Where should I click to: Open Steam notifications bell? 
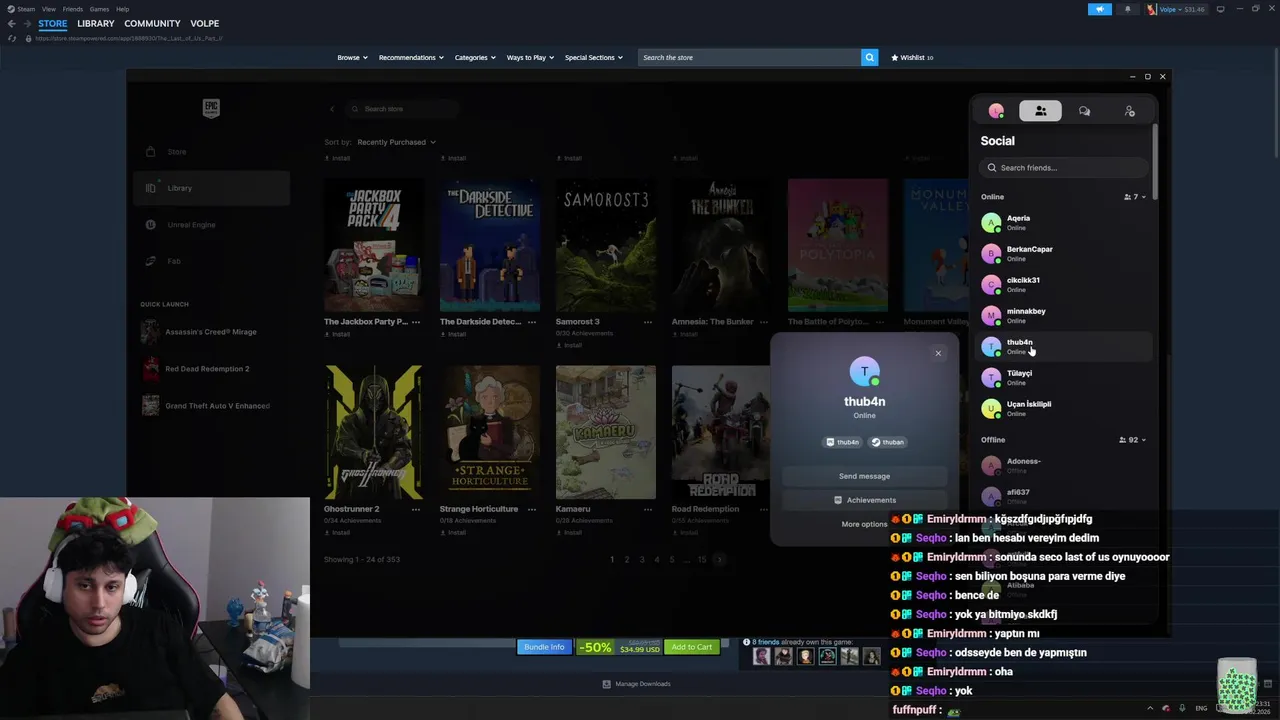click(x=1127, y=9)
